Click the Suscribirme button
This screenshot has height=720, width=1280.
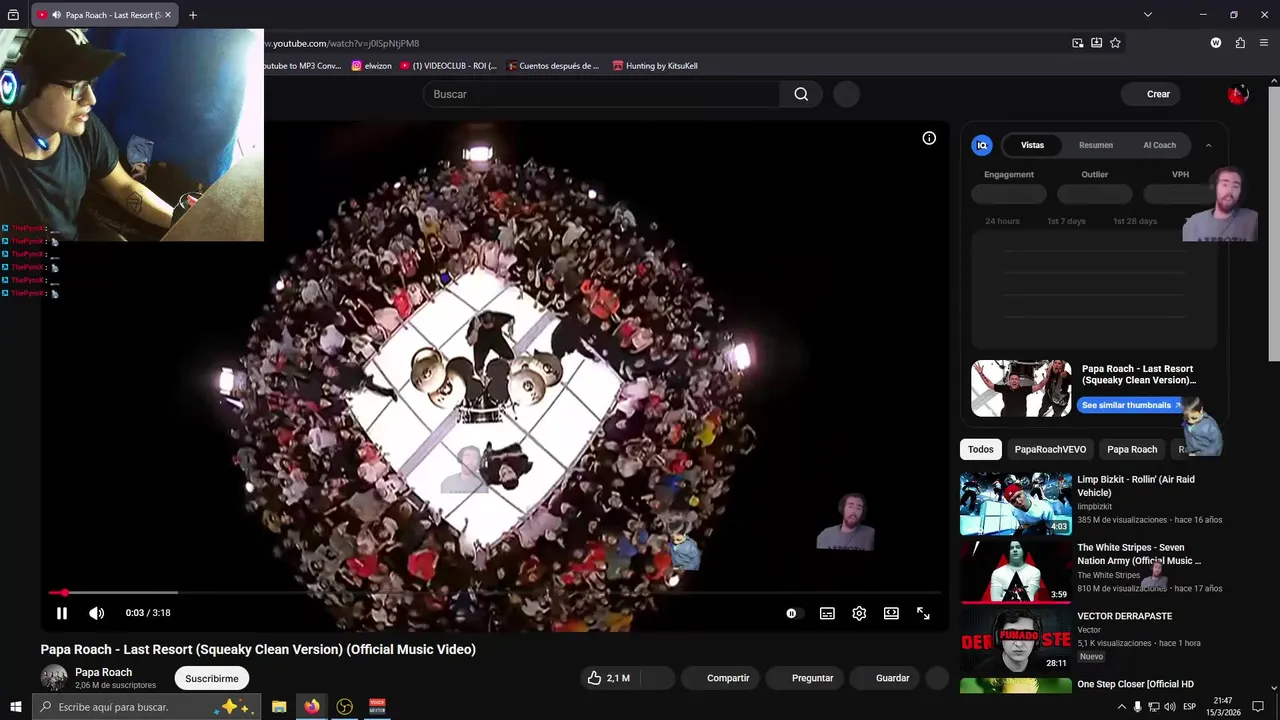(212, 678)
